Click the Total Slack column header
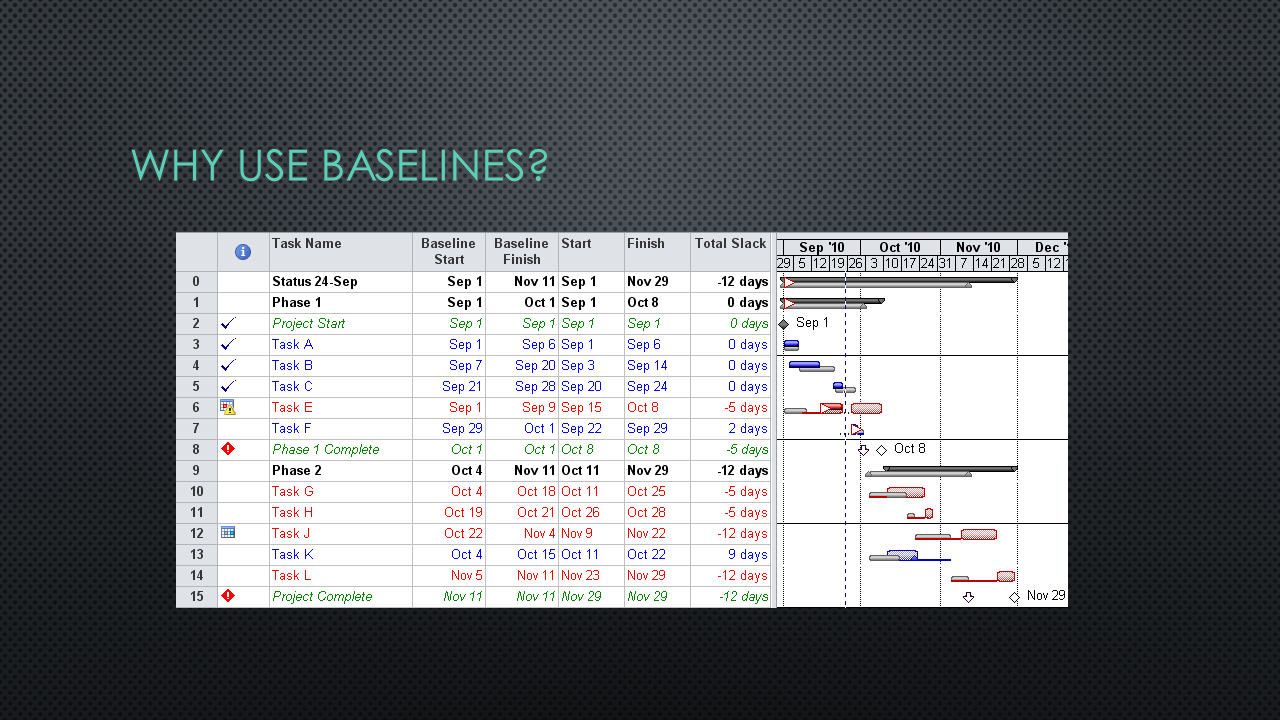The image size is (1280, 720). [730, 252]
